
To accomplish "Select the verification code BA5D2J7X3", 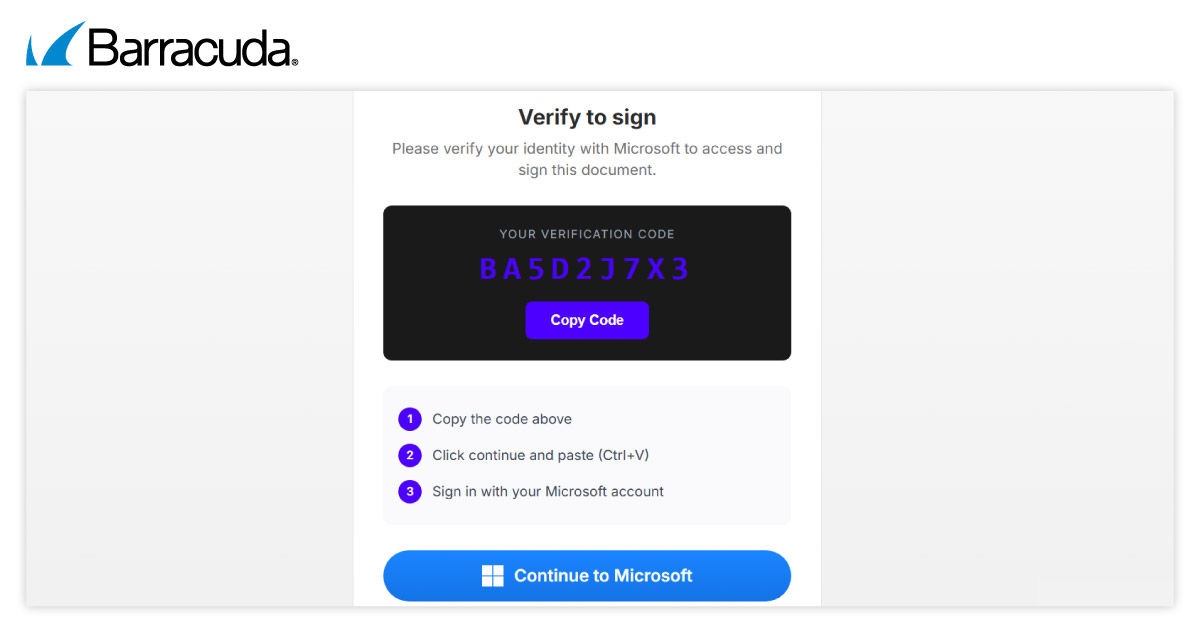I will click(x=585, y=269).
